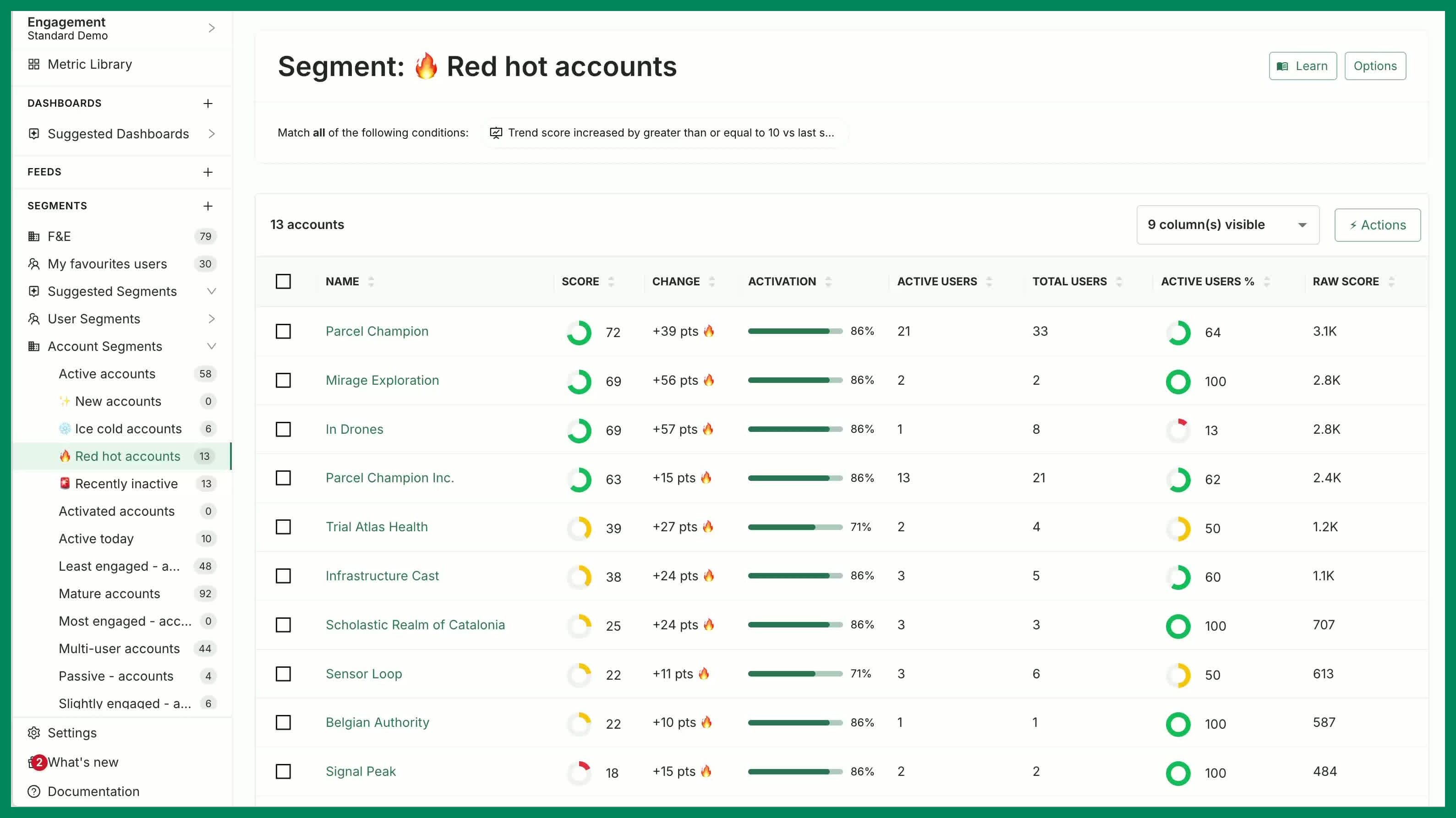
Task: Click the F&E building icon
Action: (34, 237)
